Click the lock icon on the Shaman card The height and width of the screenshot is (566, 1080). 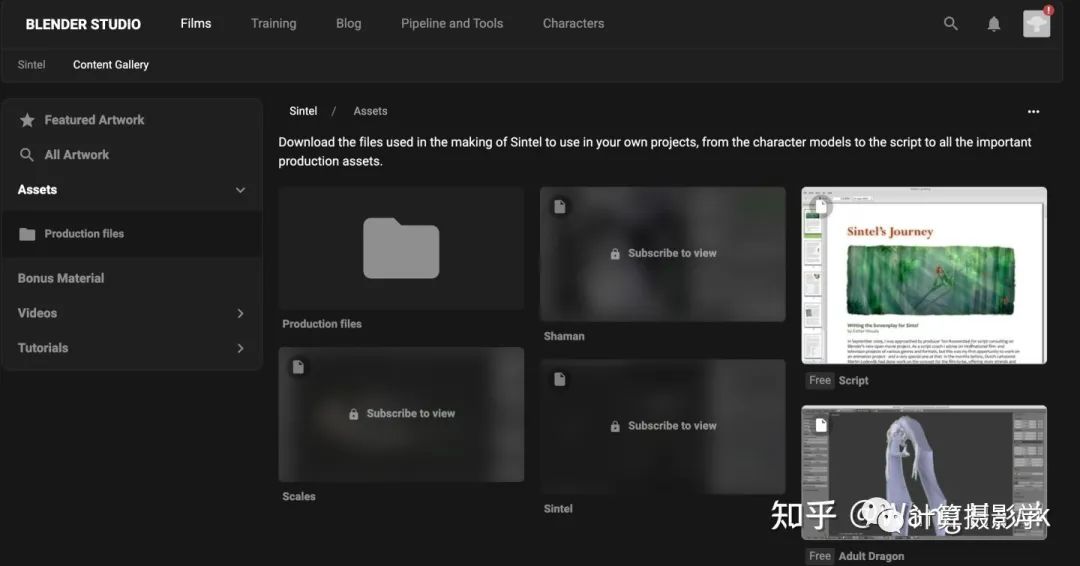click(x=615, y=254)
